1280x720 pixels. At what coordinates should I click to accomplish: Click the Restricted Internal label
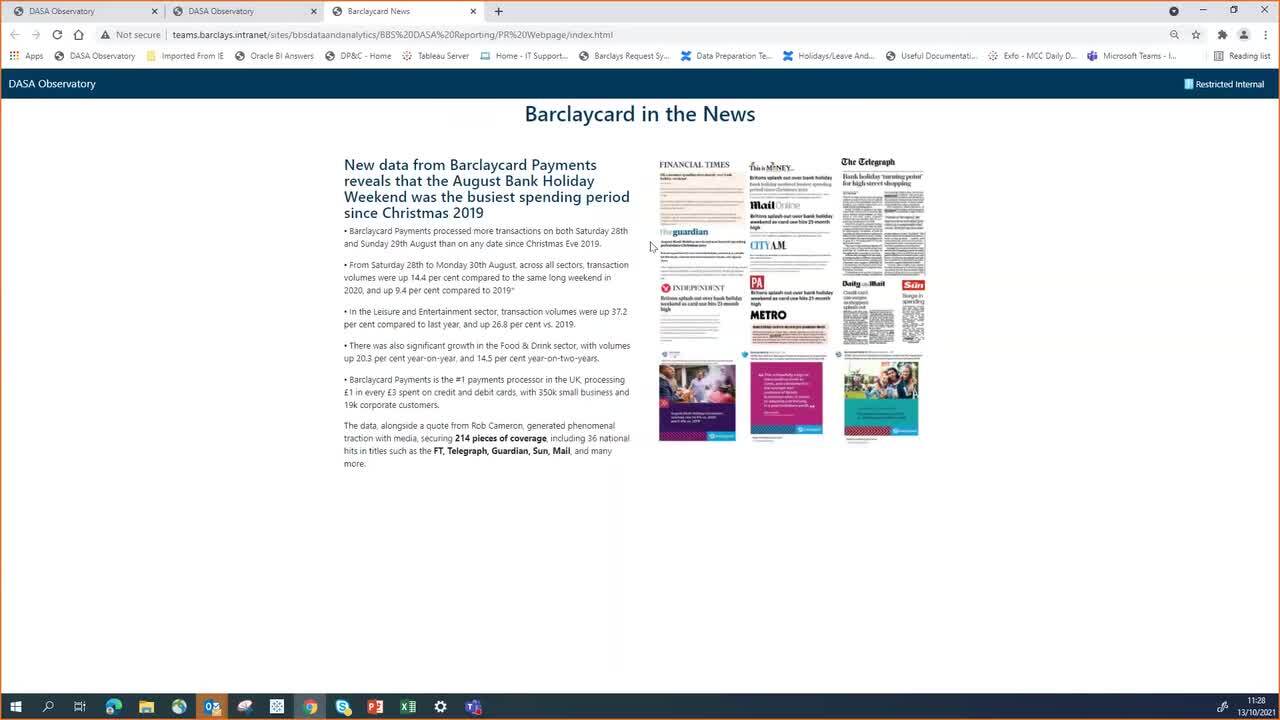[1224, 84]
